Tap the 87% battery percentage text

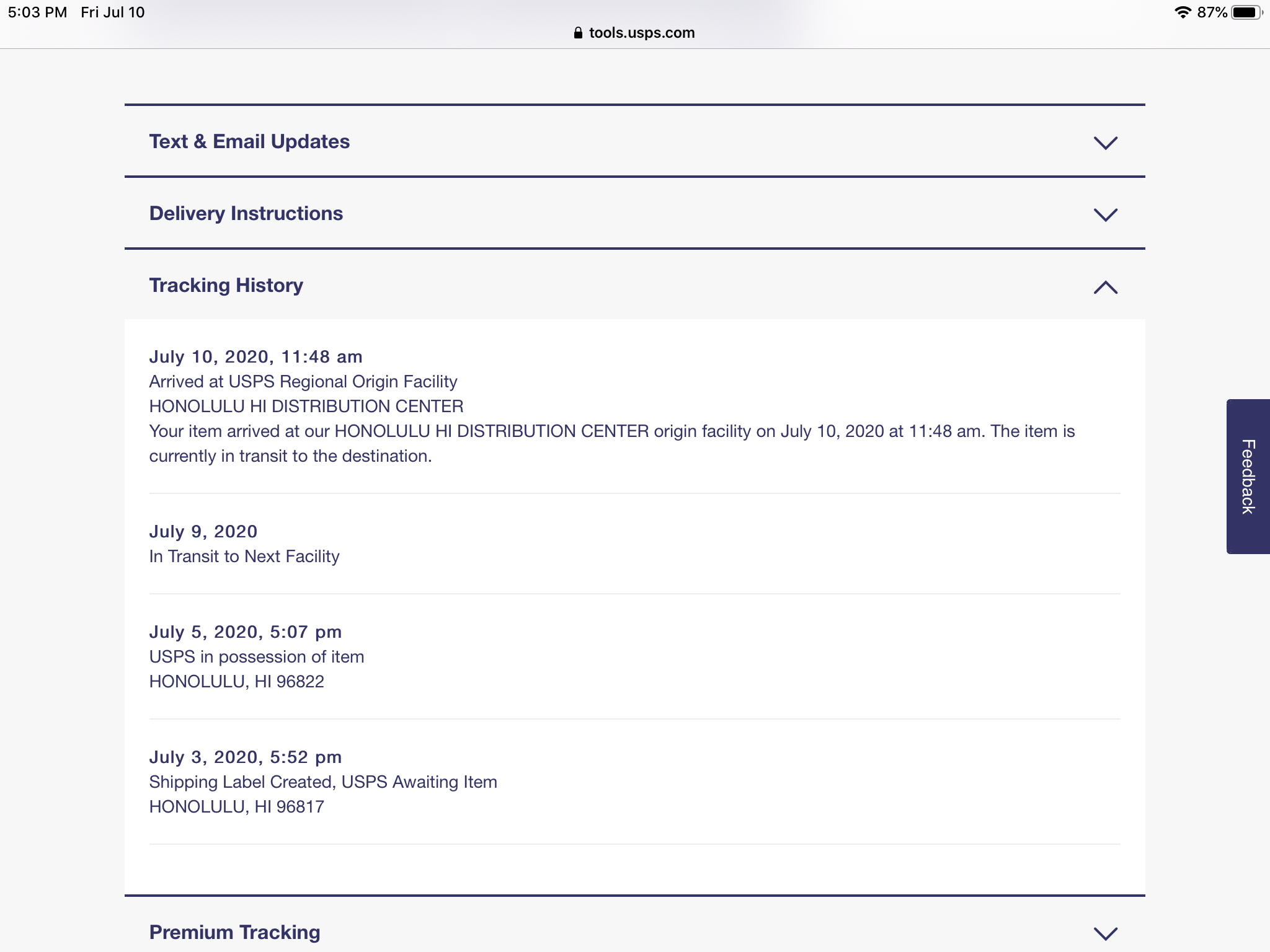[x=1212, y=12]
